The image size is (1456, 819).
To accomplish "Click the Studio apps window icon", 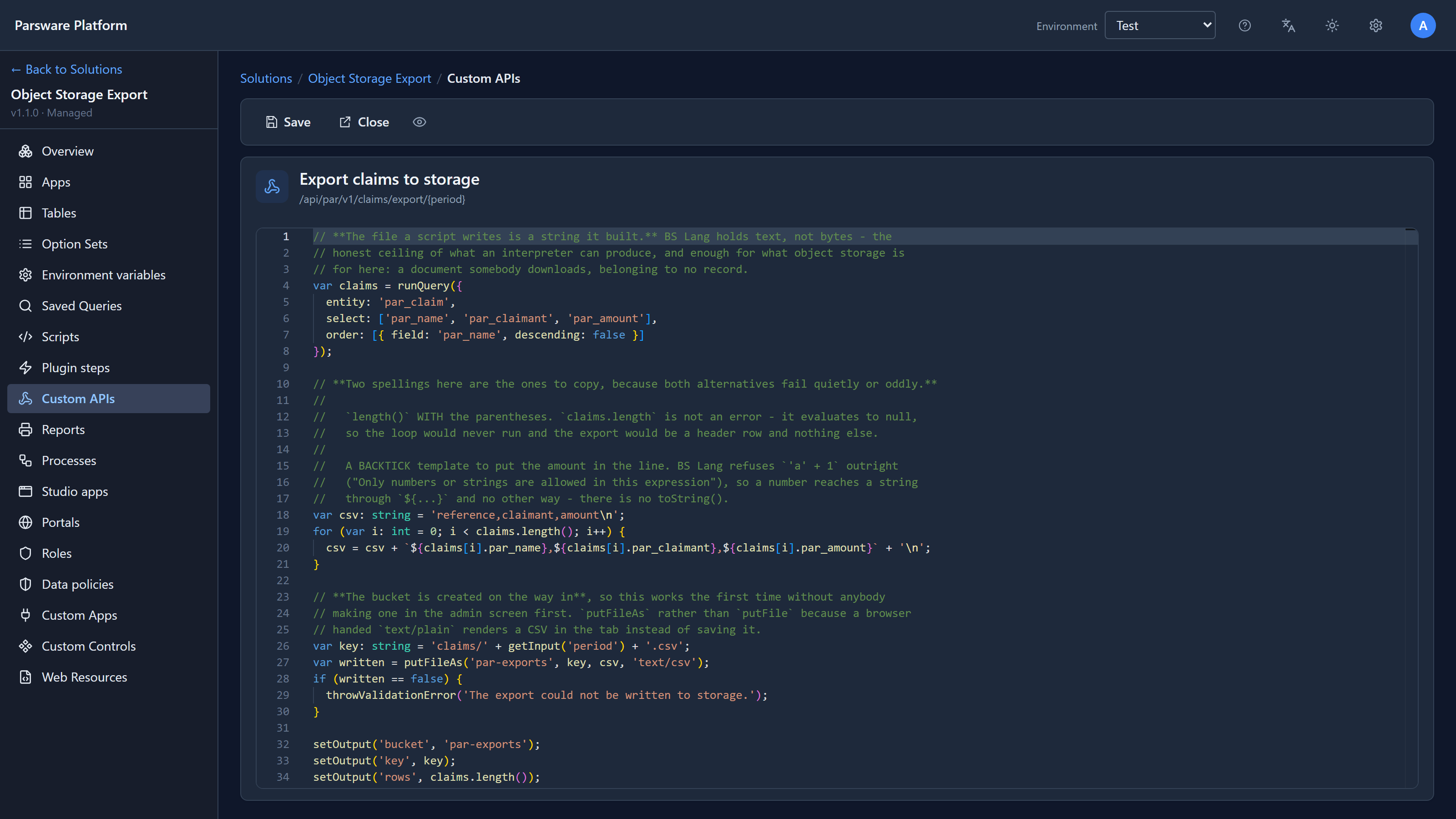I will click(x=25, y=491).
